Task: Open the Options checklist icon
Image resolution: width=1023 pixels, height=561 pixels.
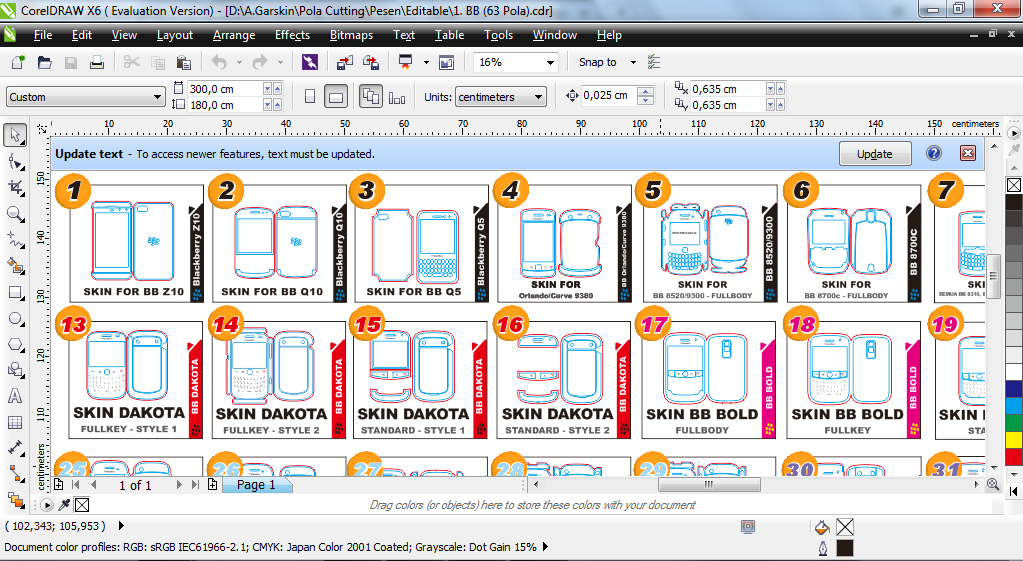Action: click(x=654, y=62)
